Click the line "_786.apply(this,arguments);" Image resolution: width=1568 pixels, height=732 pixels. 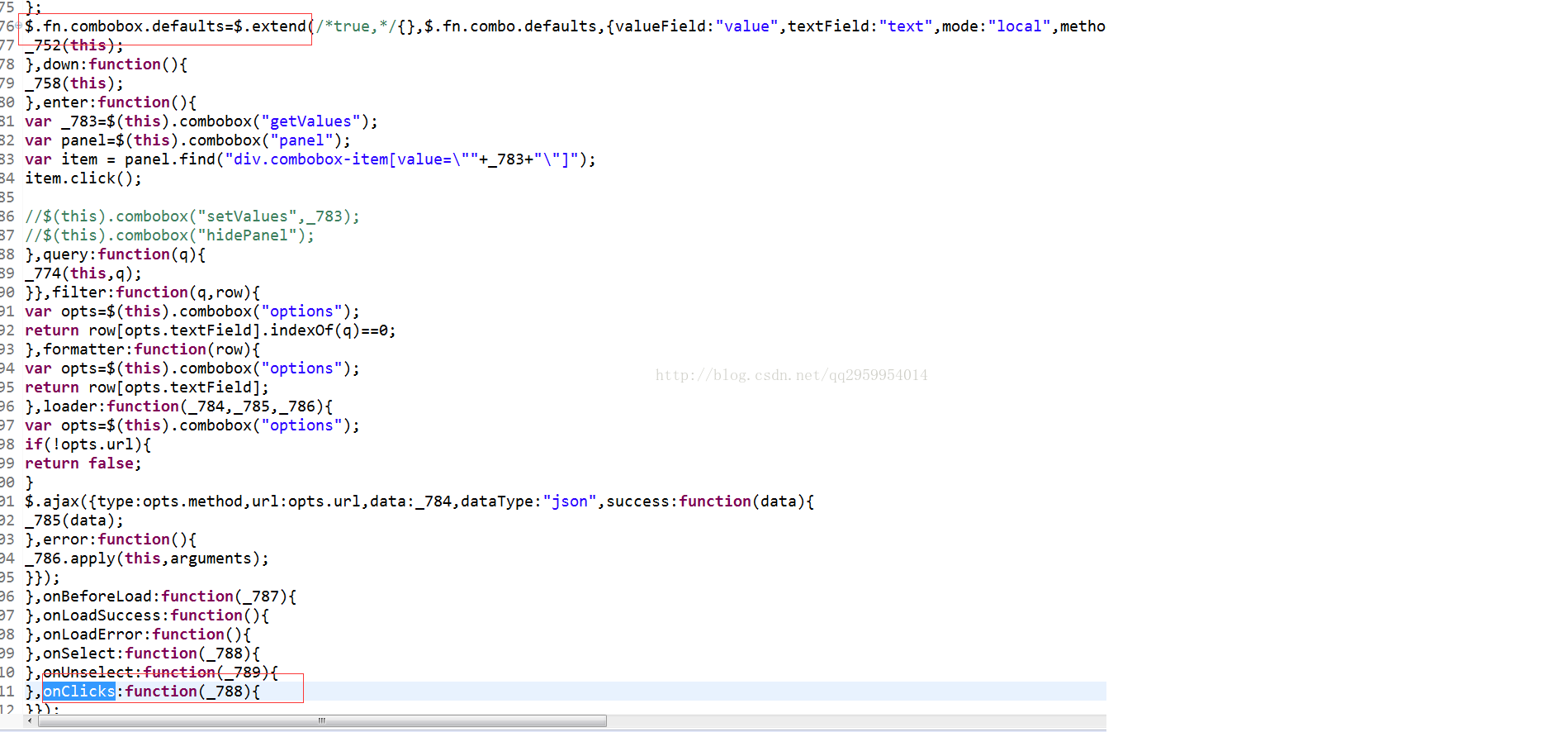[147, 559]
